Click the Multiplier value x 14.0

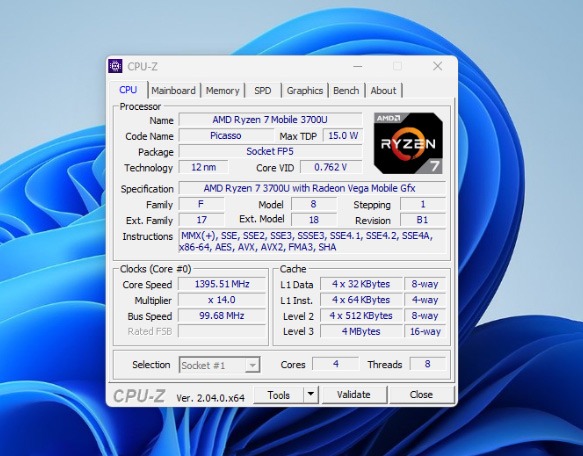point(222,300)
